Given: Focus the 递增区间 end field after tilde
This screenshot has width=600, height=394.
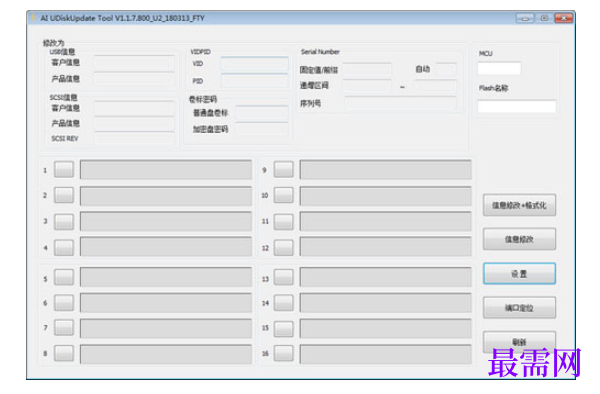Looking at the screenshot, I should pyautogui.click(x=435, y=86).
